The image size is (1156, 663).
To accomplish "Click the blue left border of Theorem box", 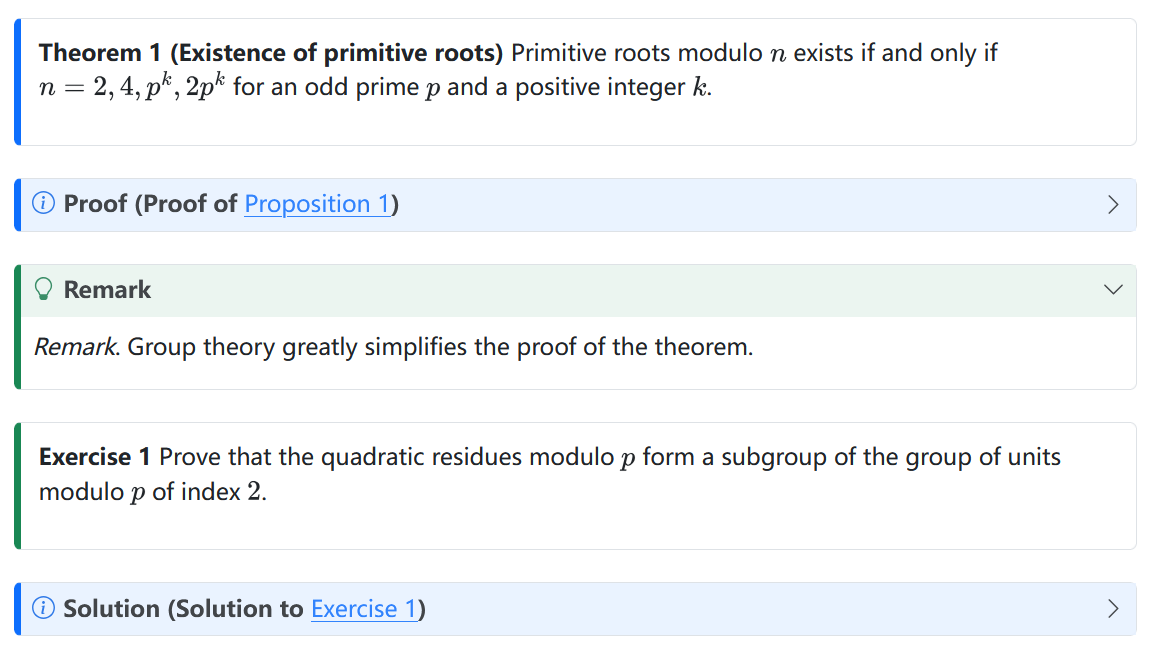I will [x=18, y=82].
